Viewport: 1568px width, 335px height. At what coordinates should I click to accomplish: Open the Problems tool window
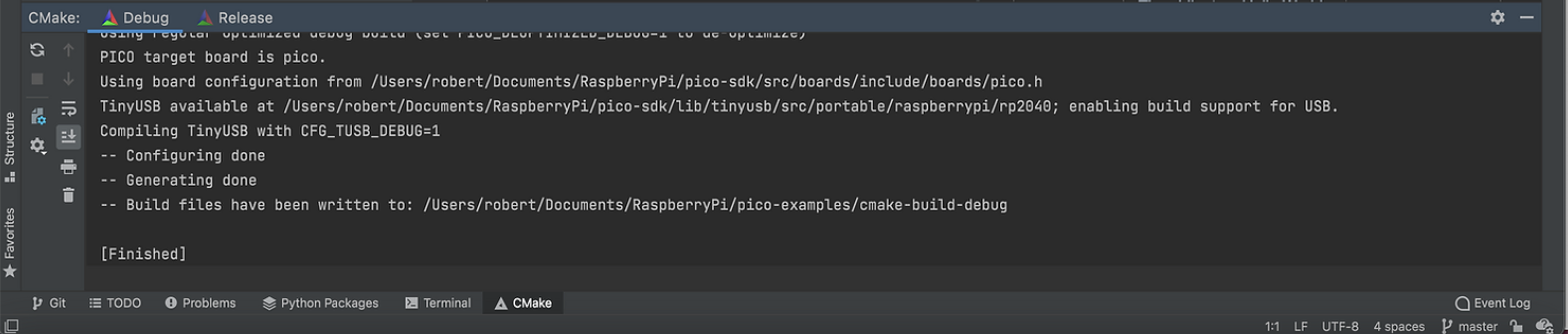pyautogui.click(x=200, y=303)
